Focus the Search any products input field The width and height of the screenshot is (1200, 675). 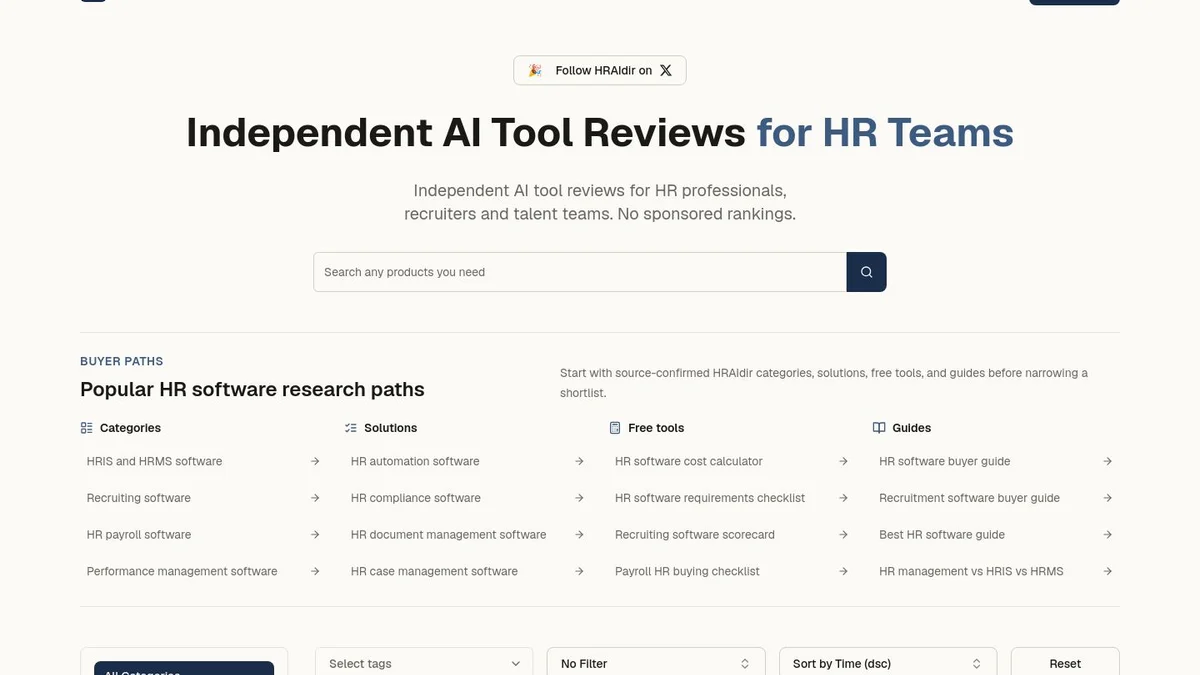[580, 272]
